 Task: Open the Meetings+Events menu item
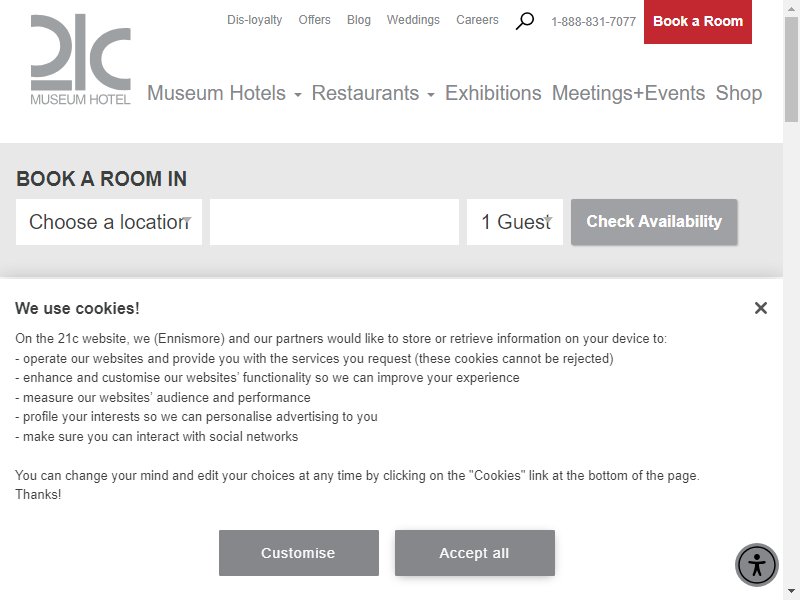pos(629,93)
